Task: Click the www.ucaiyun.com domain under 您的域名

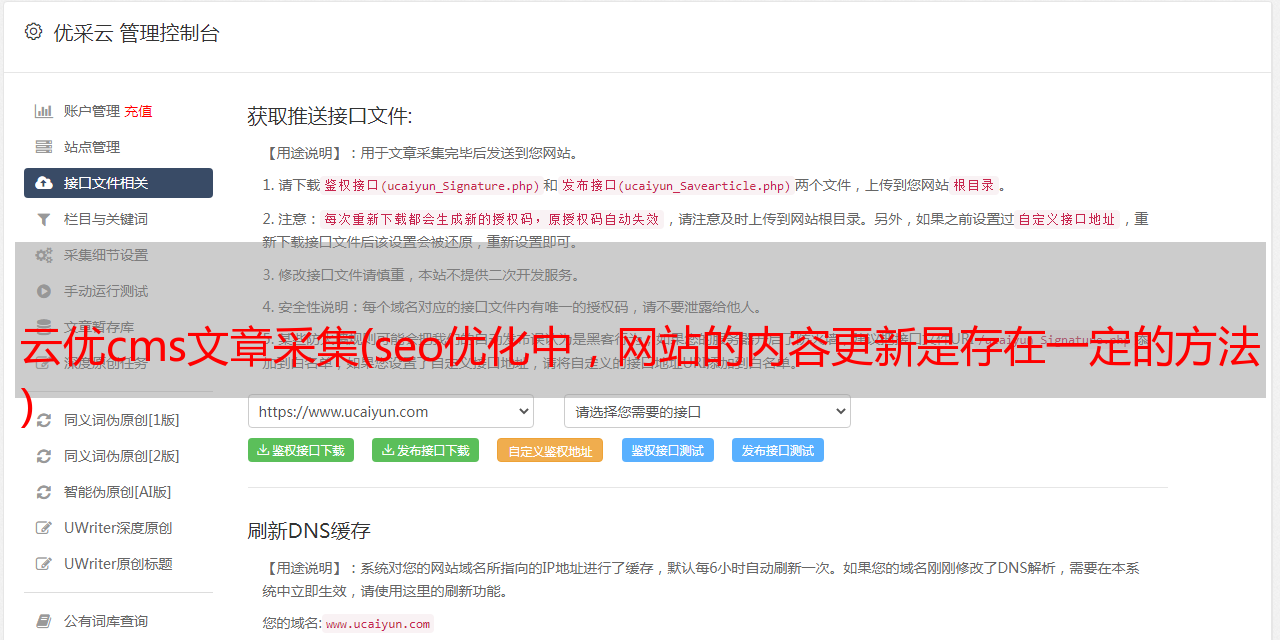Action: pyautogui.click(x=378, y=623)
